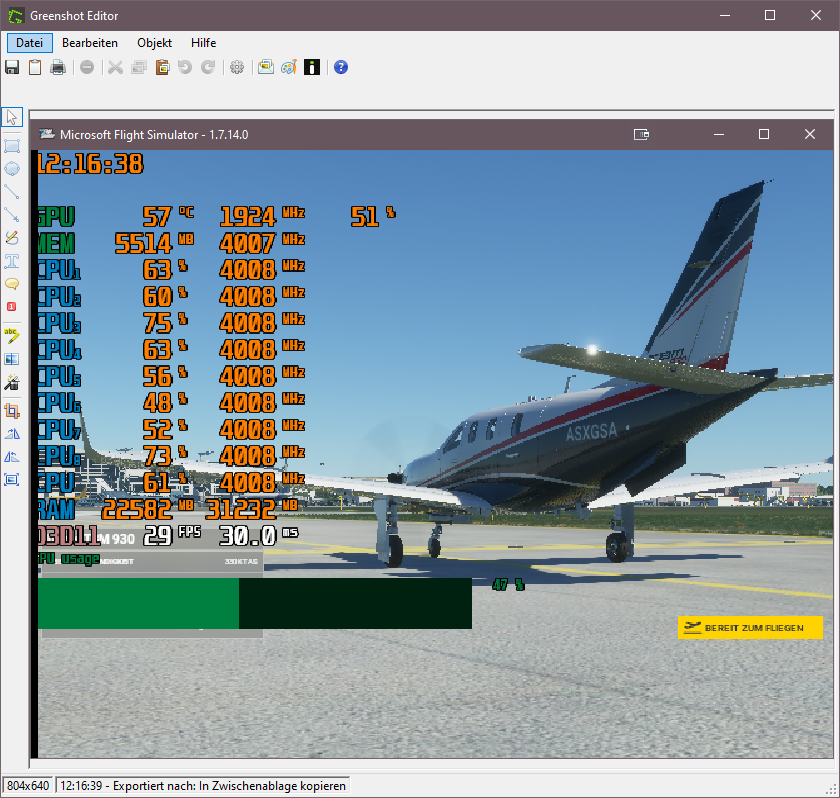Click the Flight Simulator game bar icon

point(641,134)
